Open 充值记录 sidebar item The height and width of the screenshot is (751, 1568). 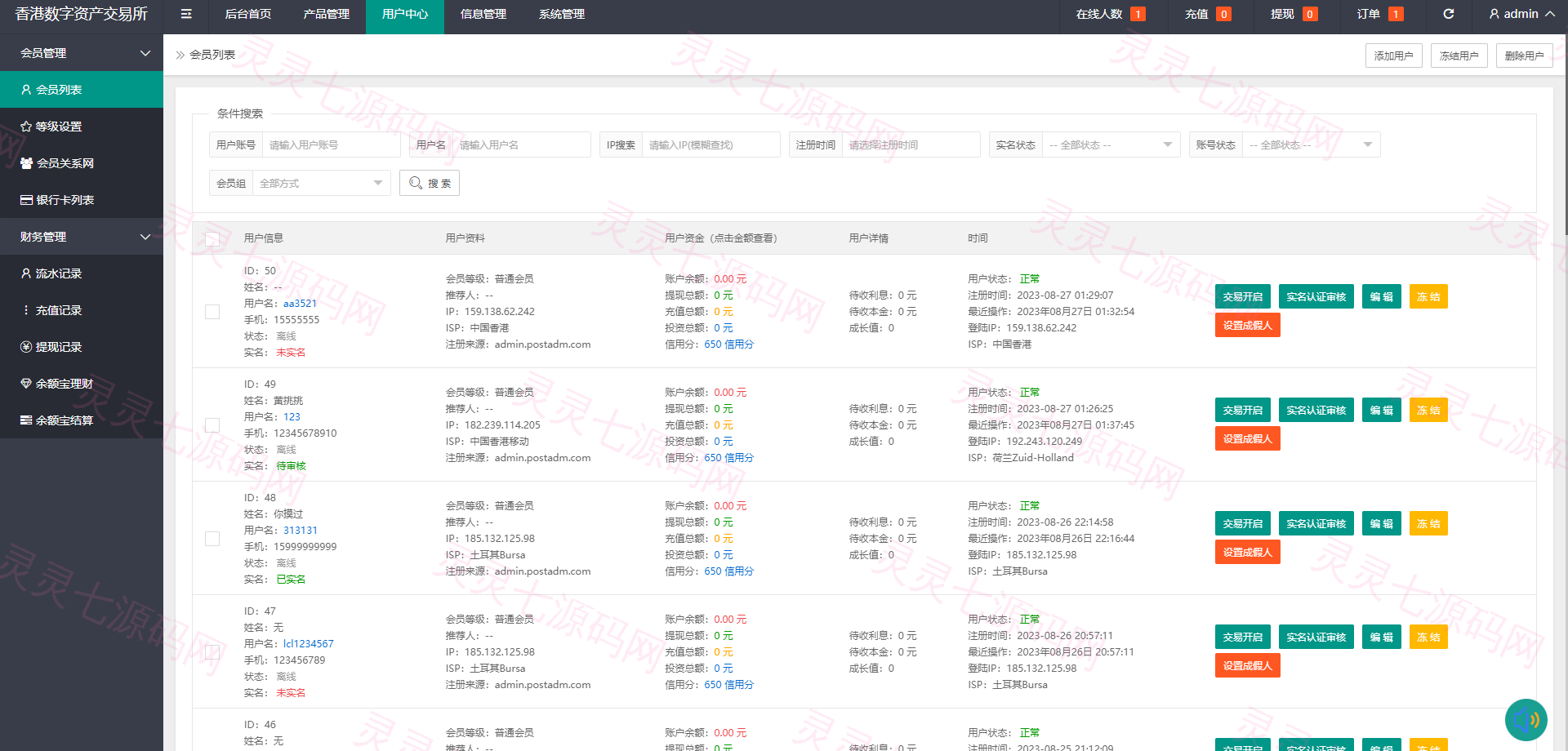[x=82, y=310]
